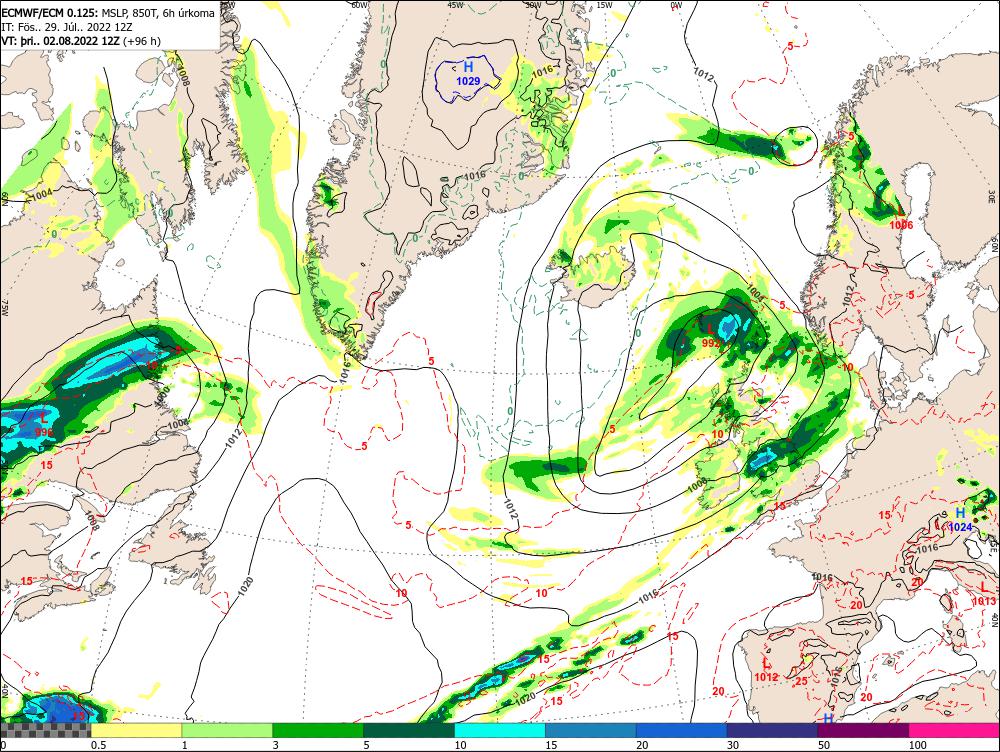Click the light green 1–3 legend swatch
1000x752 pixels.
tap(227, 730)
